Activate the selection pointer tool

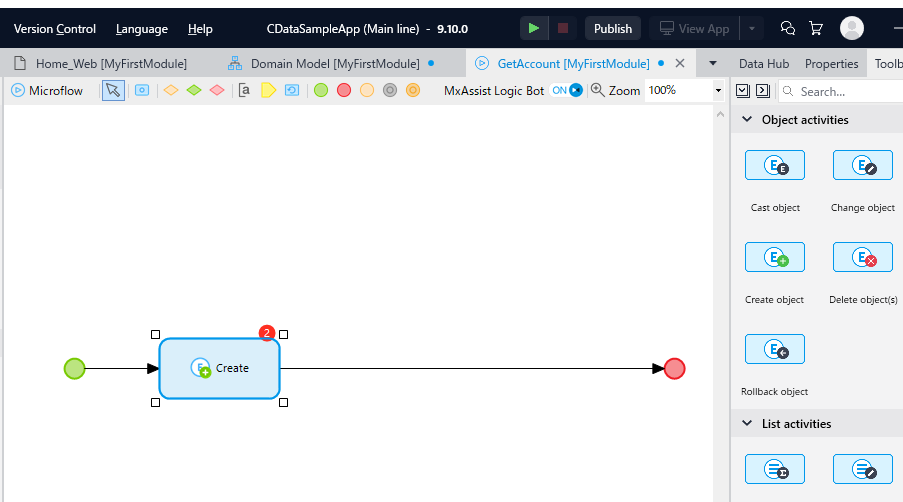(x=113, y=90)
